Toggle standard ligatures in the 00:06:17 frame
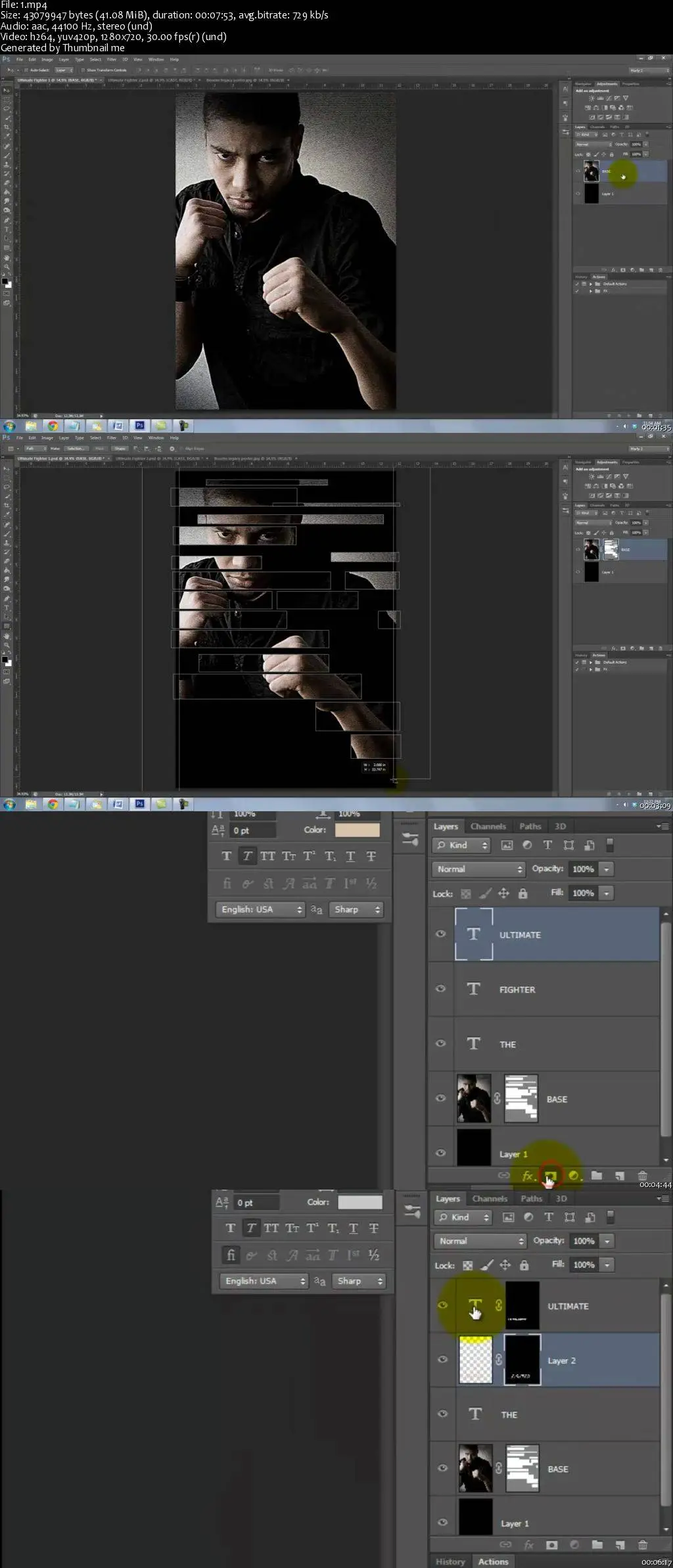673x1568 pixels. 231,1255
